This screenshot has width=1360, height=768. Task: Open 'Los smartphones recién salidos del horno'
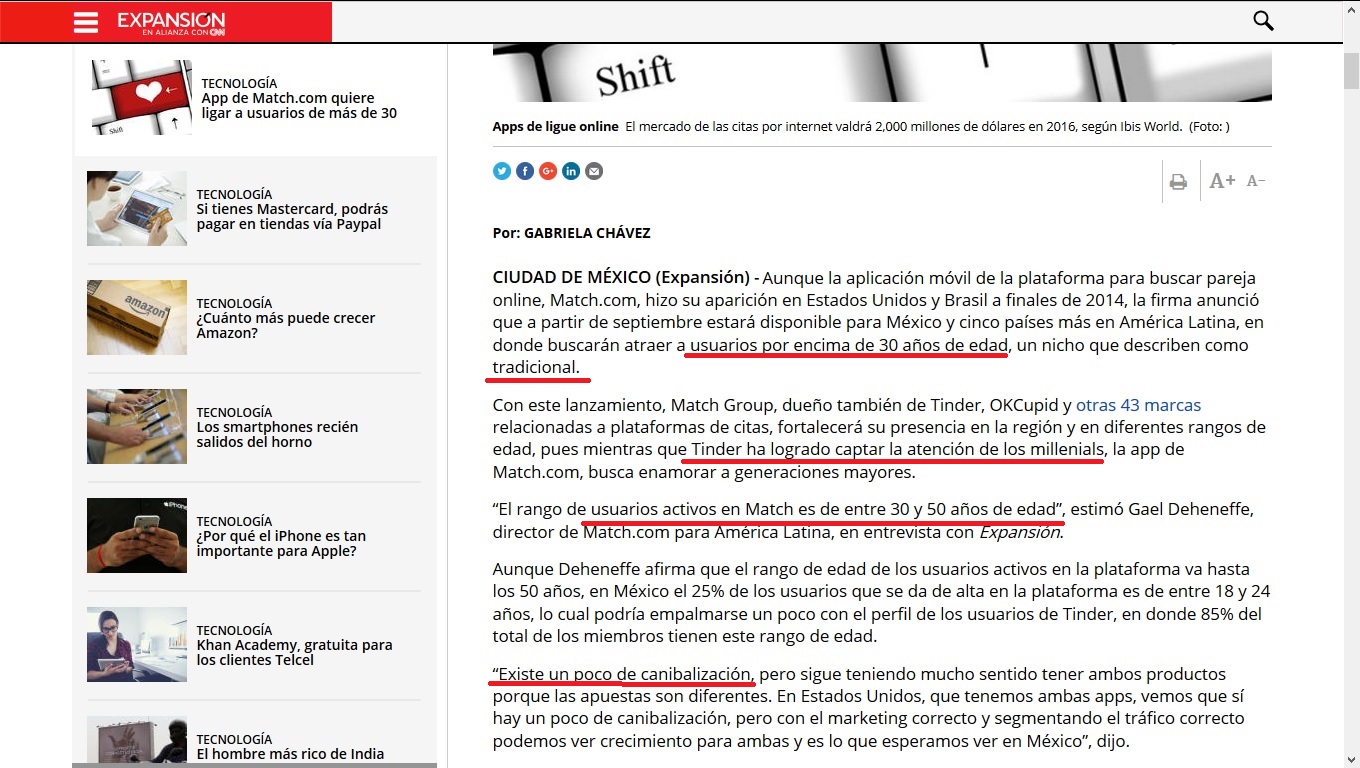277,435
